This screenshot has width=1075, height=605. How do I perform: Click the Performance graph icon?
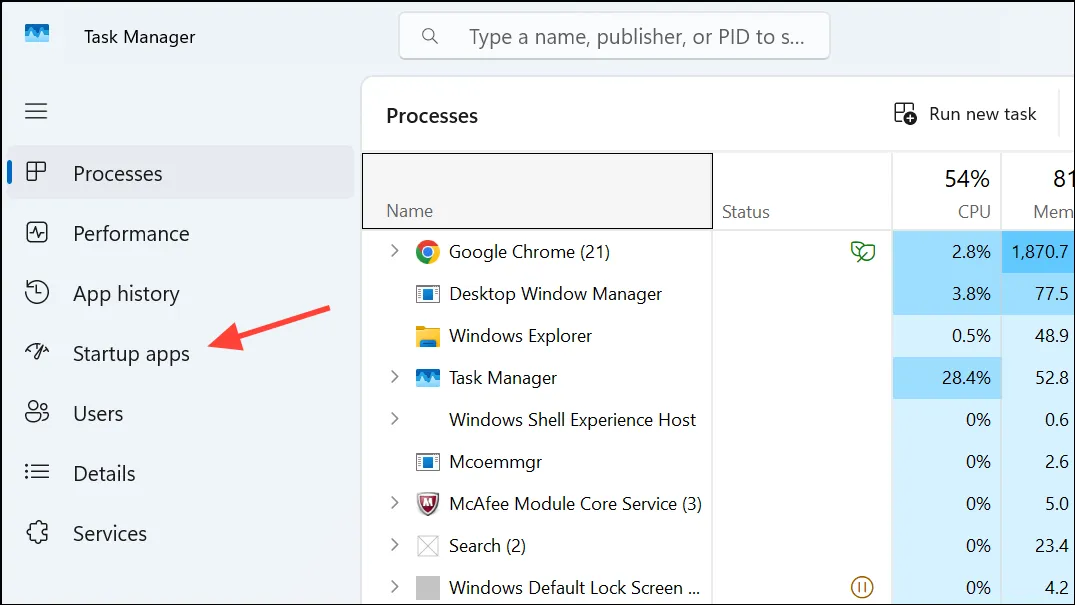(x=37, y=233)
